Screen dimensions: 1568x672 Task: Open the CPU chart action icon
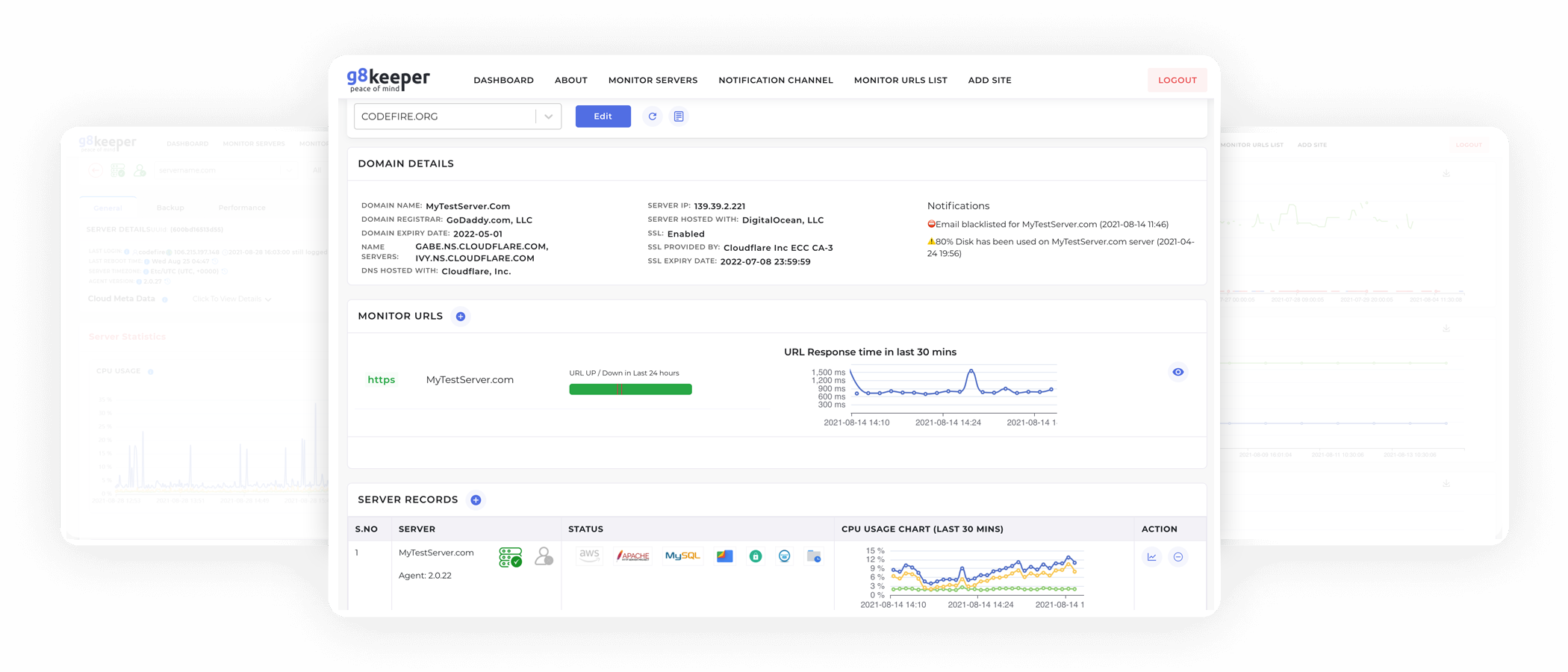[1152, 557]
